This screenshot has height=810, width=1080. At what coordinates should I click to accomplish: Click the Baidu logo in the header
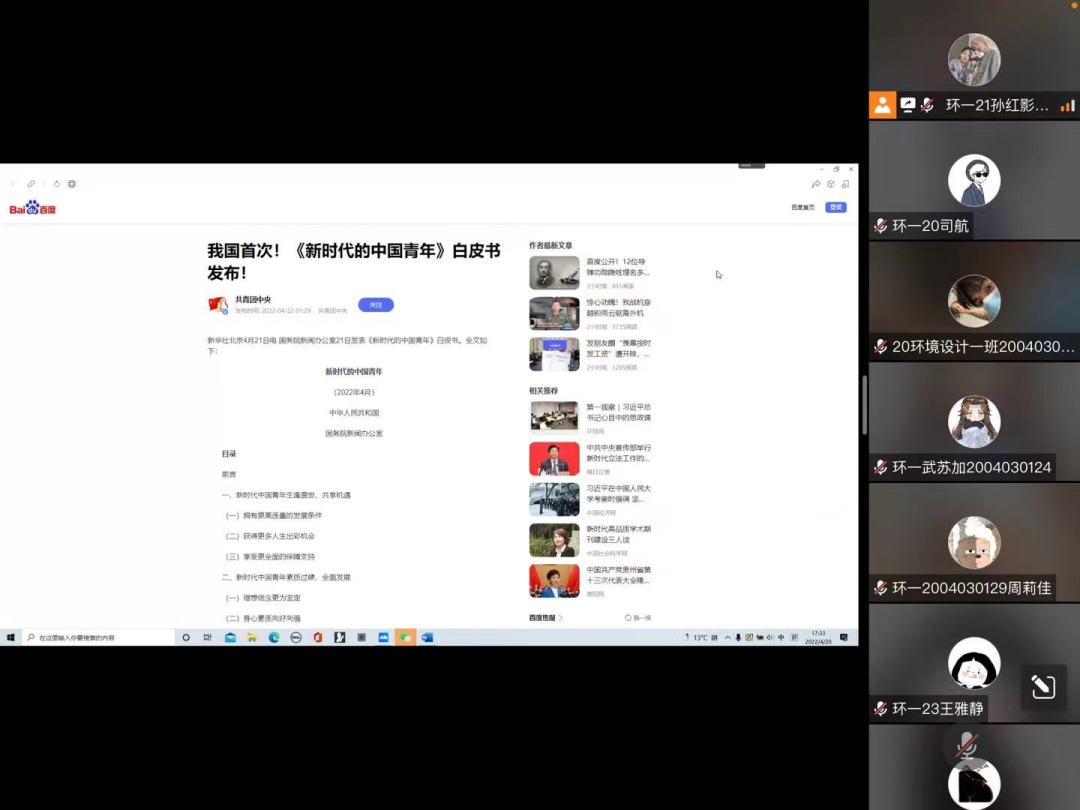click(33, 208)
